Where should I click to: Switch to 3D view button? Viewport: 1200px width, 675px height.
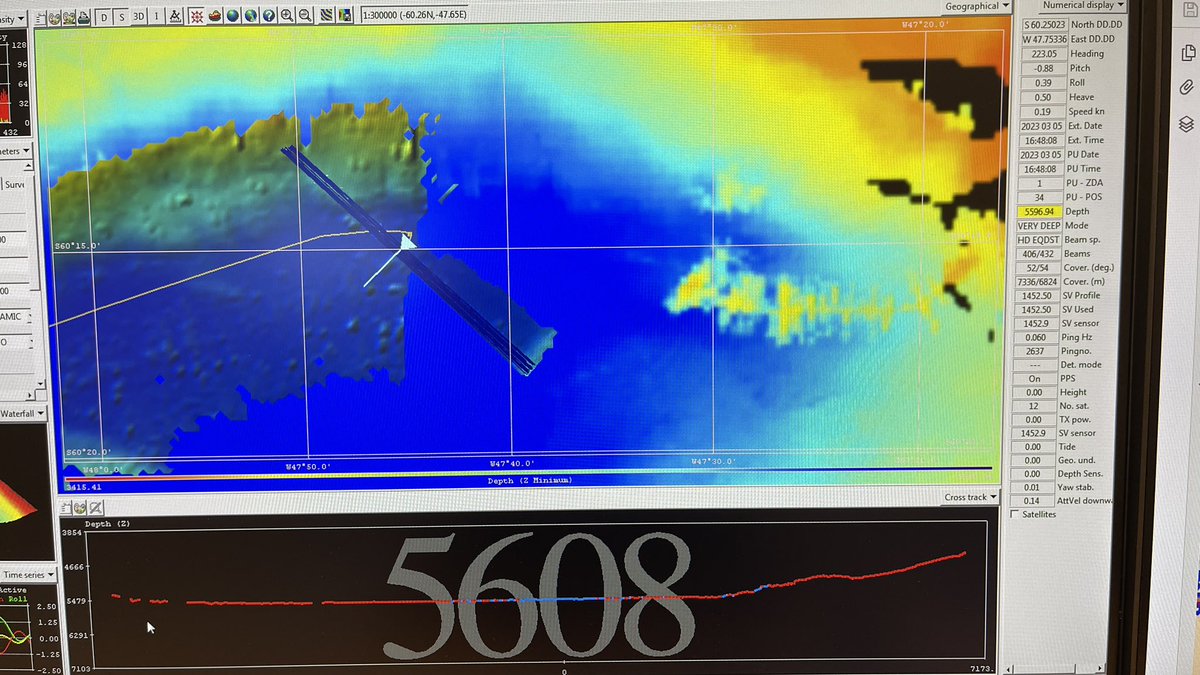[x=138, y=17]
